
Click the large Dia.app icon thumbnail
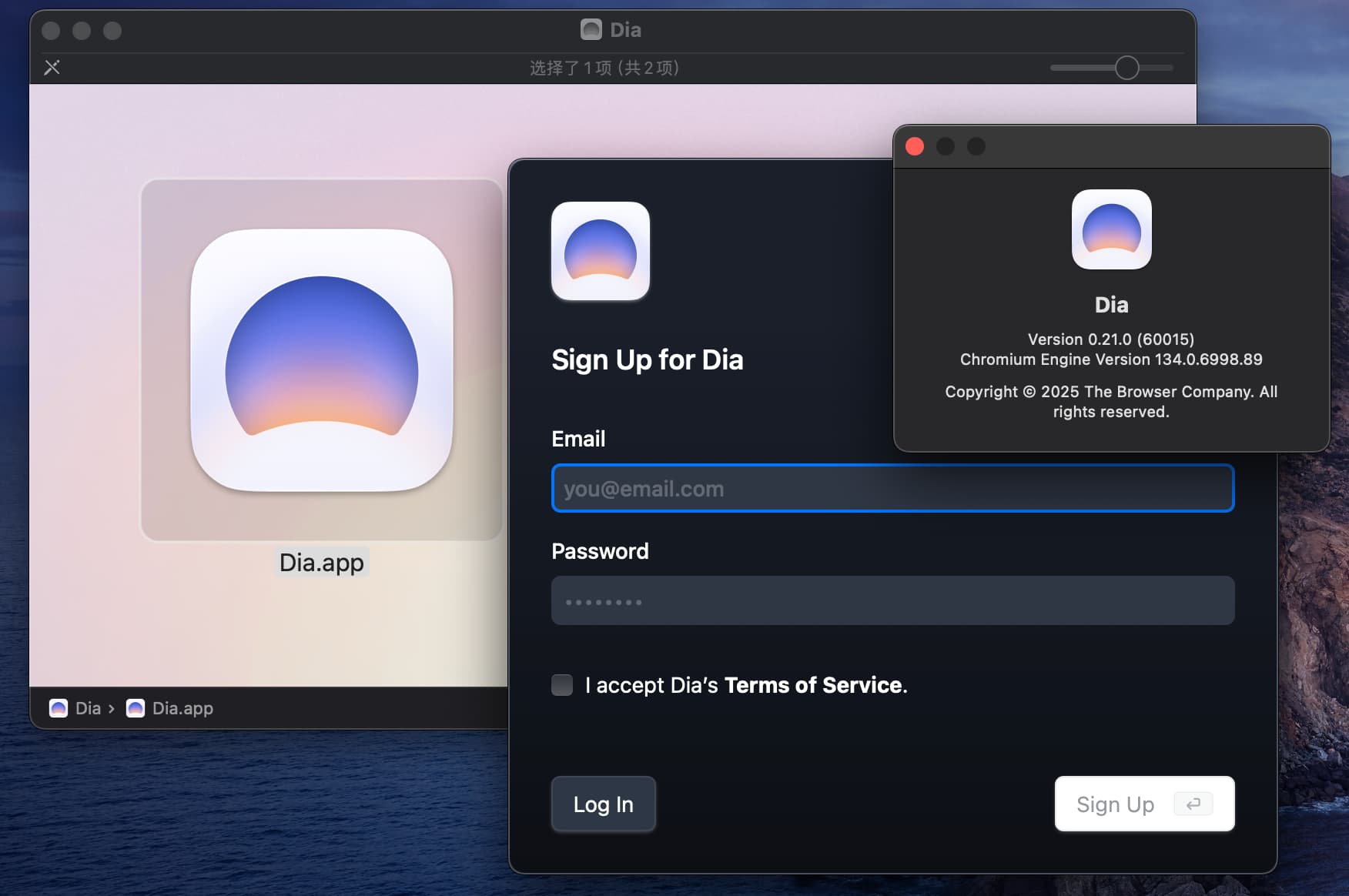click(322, 360)
